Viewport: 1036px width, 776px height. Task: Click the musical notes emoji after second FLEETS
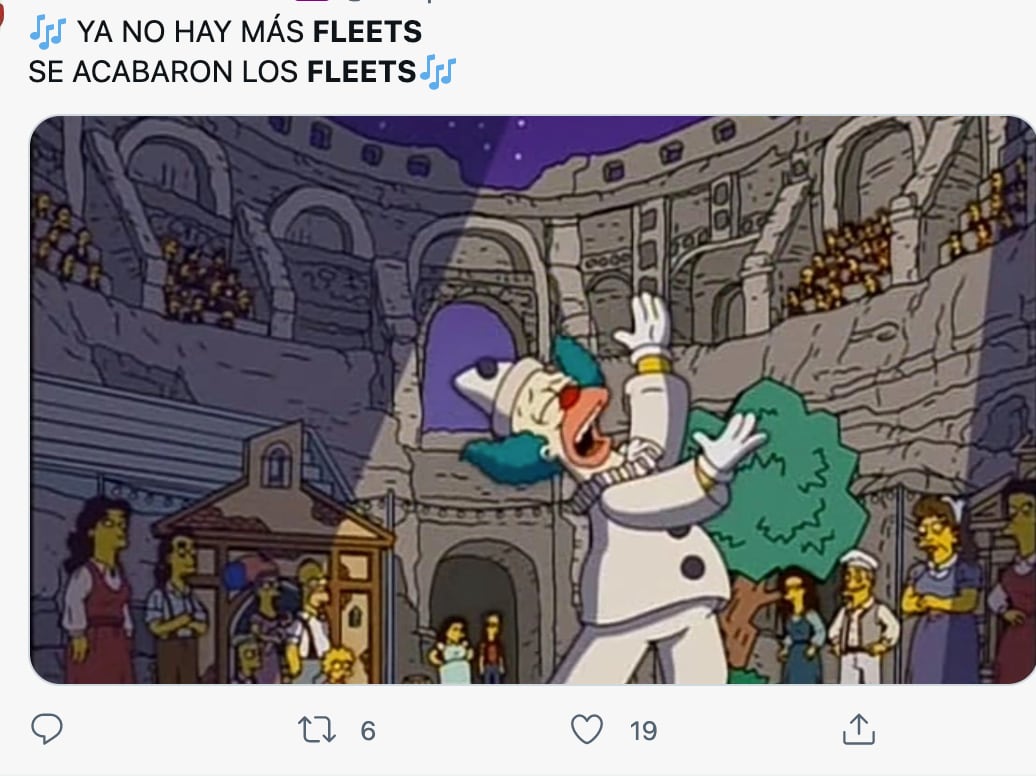click(438, 72)
